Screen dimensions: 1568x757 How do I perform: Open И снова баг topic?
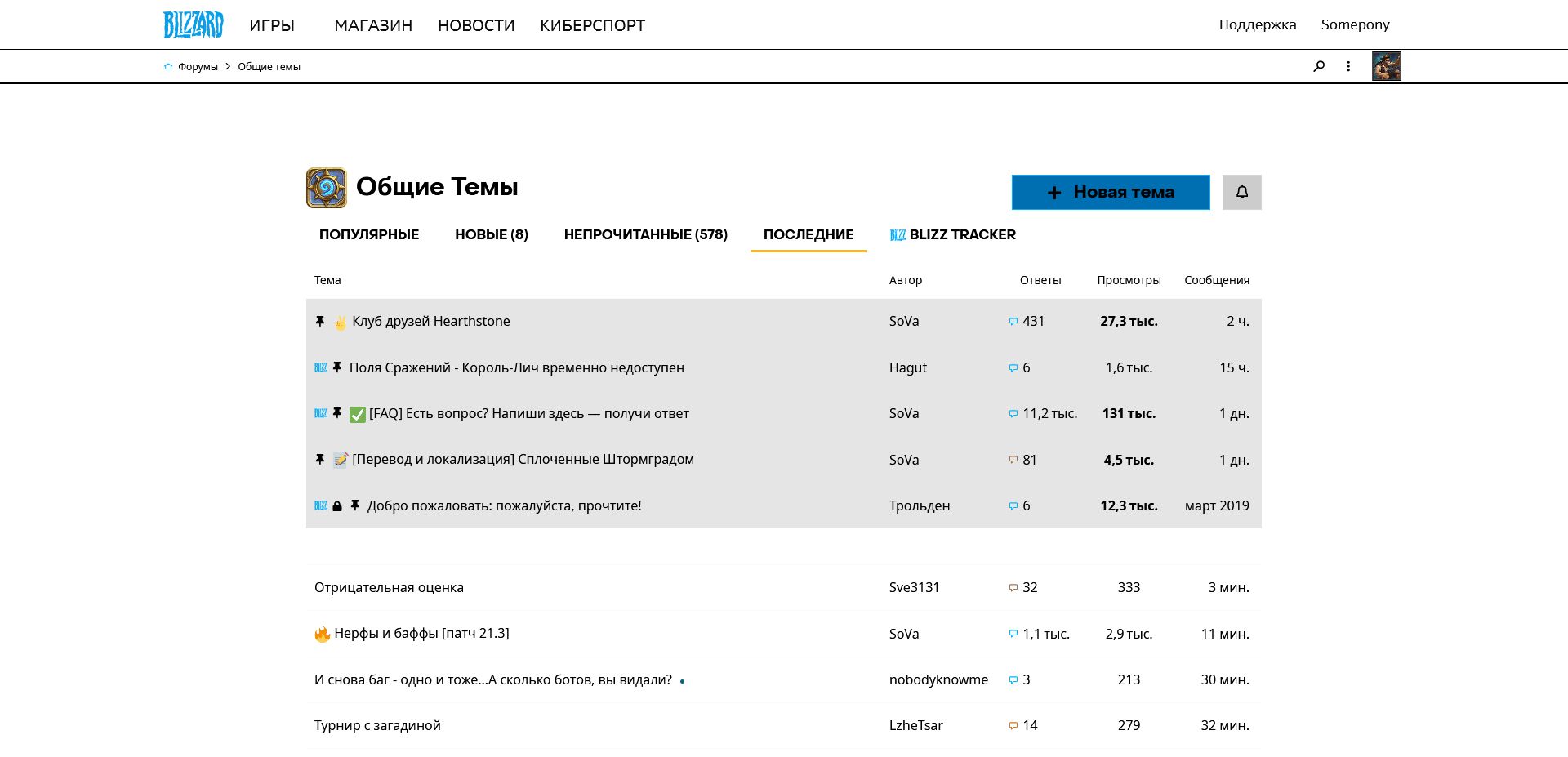[x=493, y=679]
